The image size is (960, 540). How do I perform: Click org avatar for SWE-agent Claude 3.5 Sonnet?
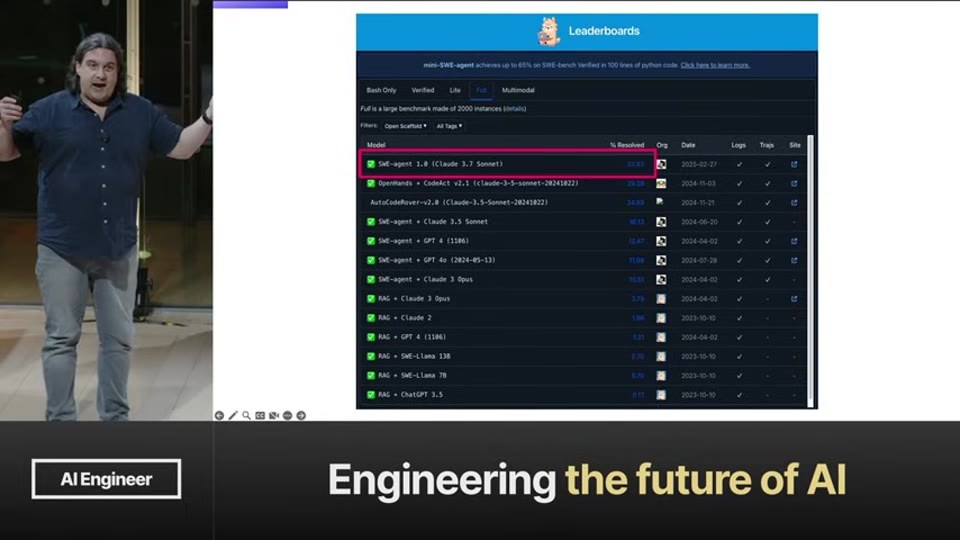click(x=661, y=222)
